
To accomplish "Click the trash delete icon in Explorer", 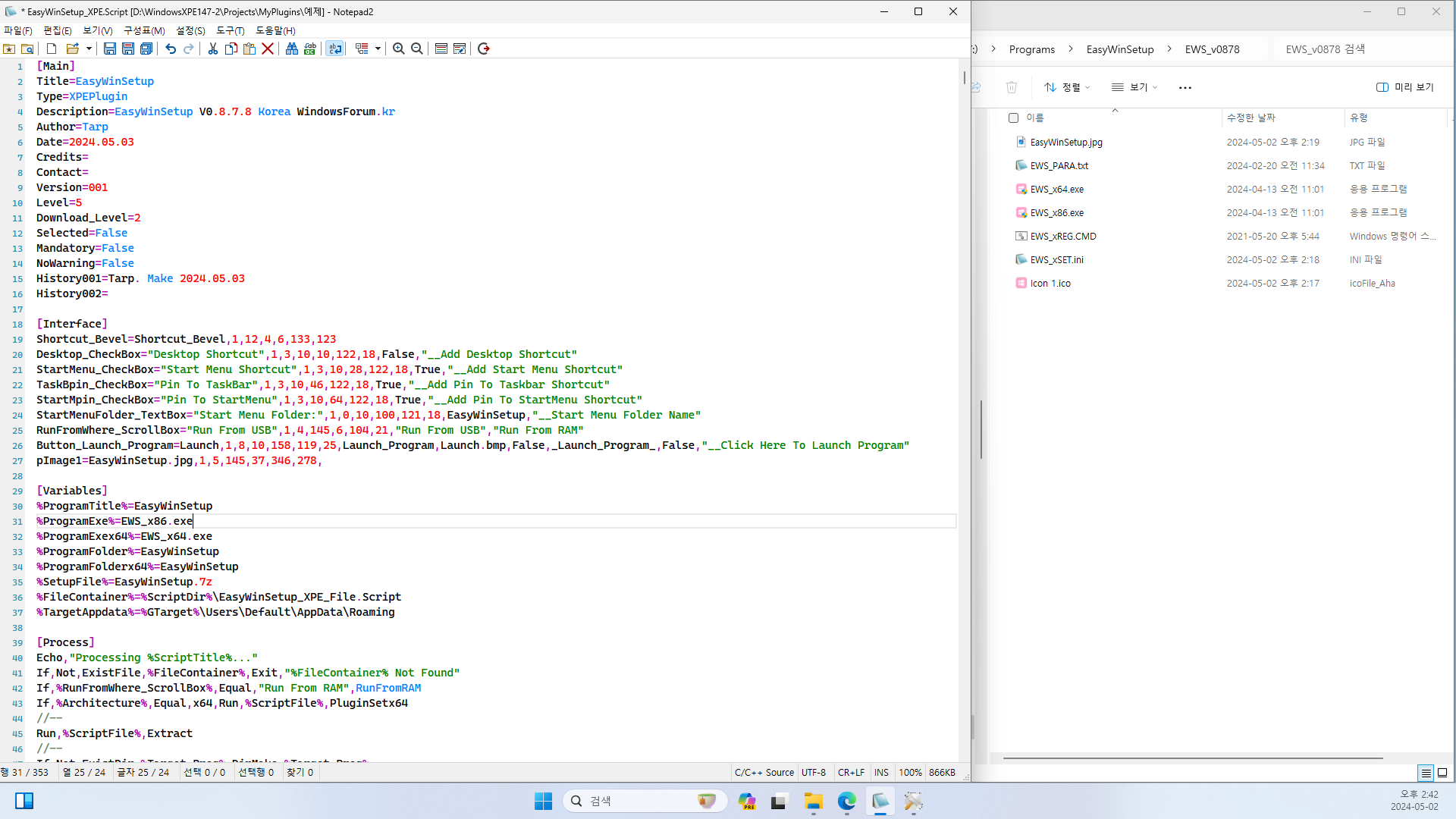I will click(1012, 87).
